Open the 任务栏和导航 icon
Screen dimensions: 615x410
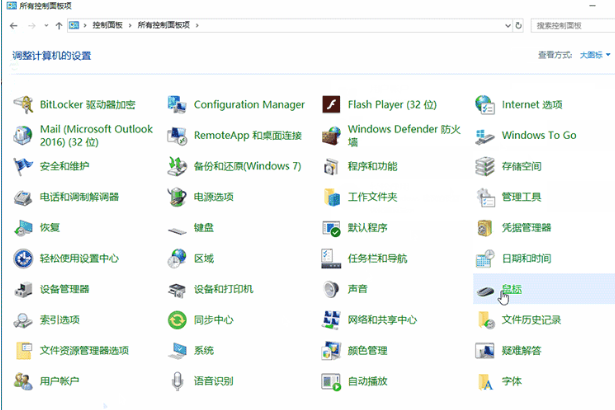coord(331,258)
